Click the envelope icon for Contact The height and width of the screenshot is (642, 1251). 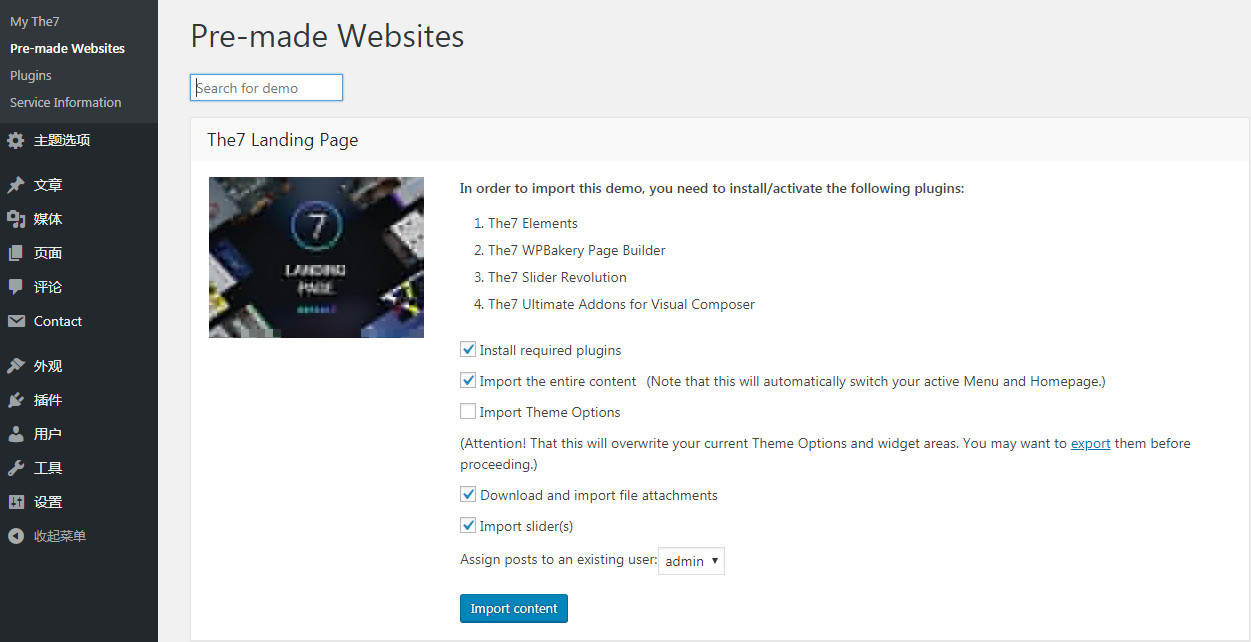click(15, 321)
